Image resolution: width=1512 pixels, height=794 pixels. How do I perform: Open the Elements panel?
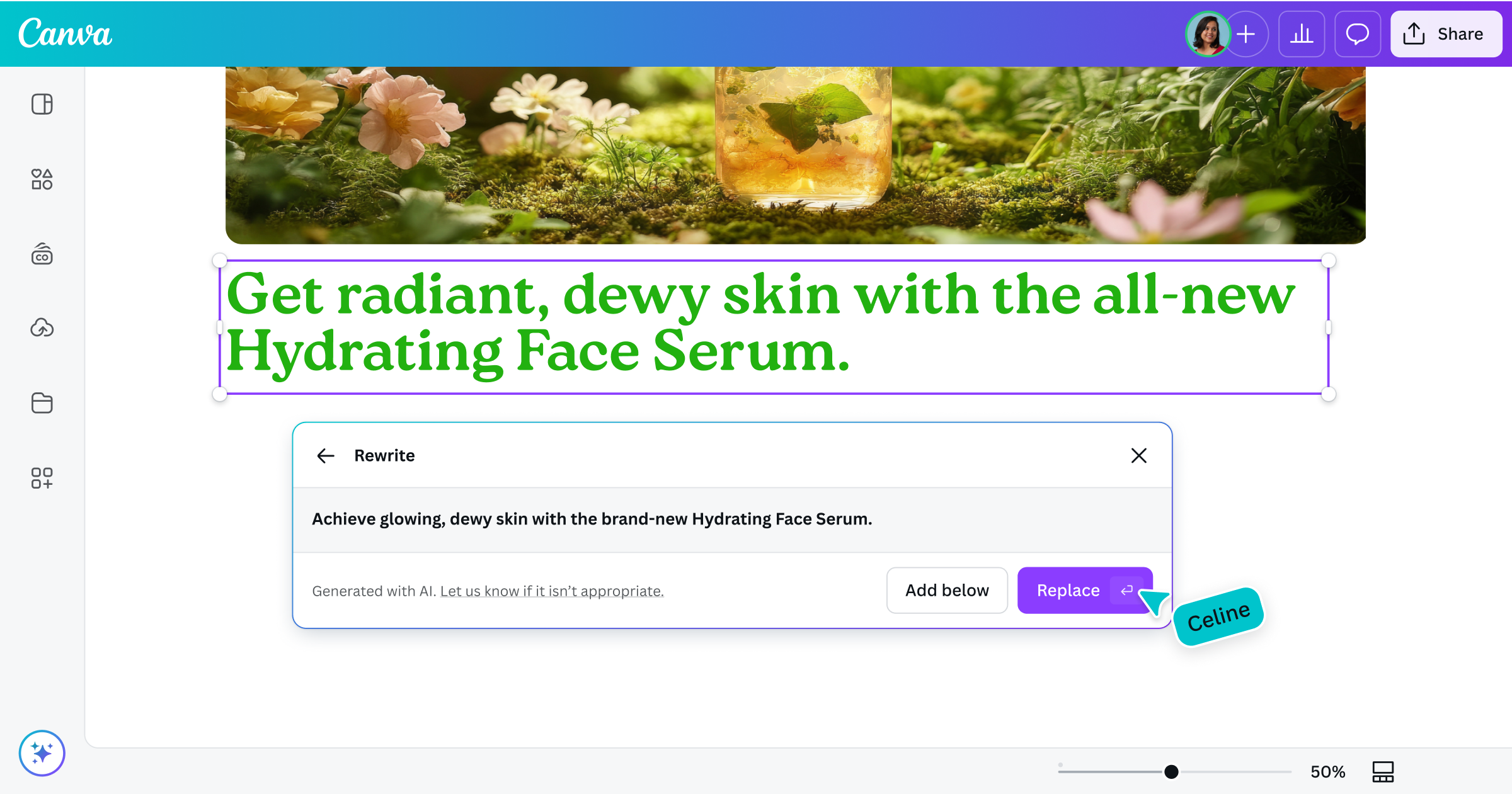tap(42, 181)
